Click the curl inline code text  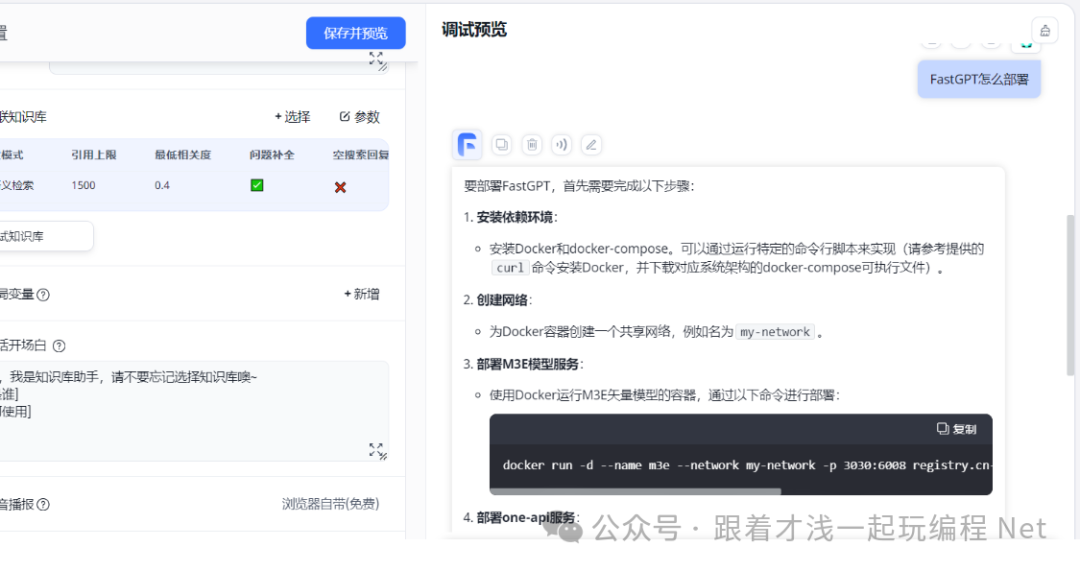tap(510, 268)
